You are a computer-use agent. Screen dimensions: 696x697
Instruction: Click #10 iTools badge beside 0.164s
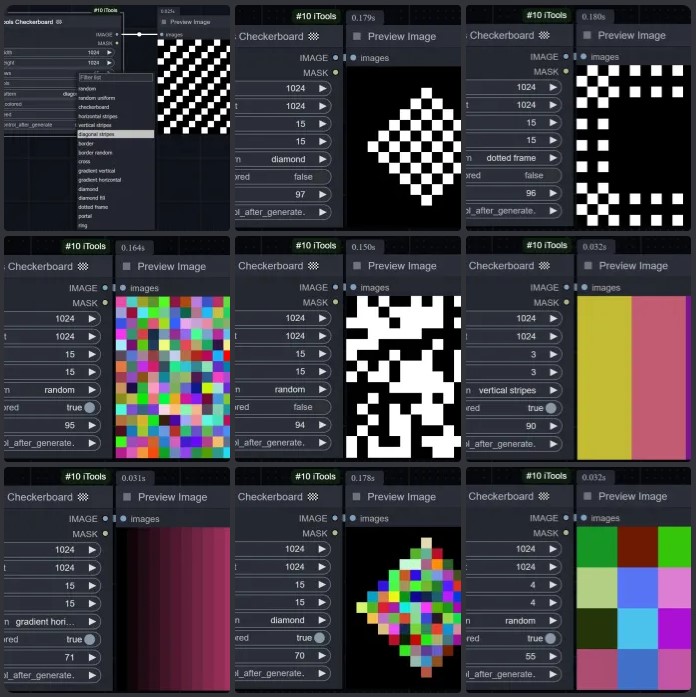pyautogui.click(x=86, y=246)
